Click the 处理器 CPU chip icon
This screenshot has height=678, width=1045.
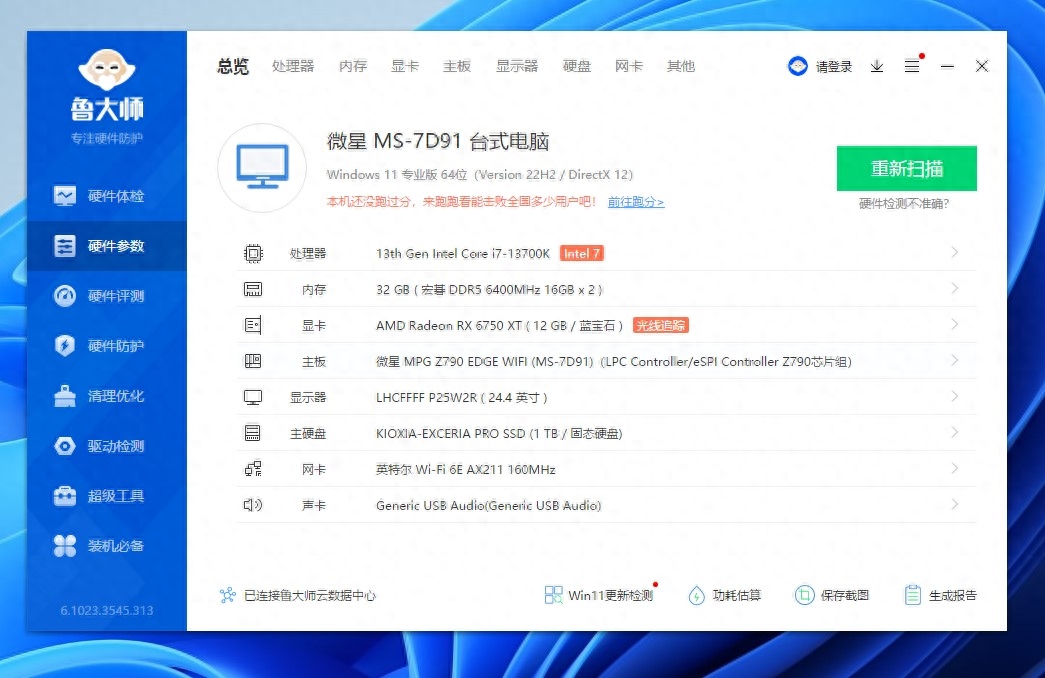[x=253, y=253]
